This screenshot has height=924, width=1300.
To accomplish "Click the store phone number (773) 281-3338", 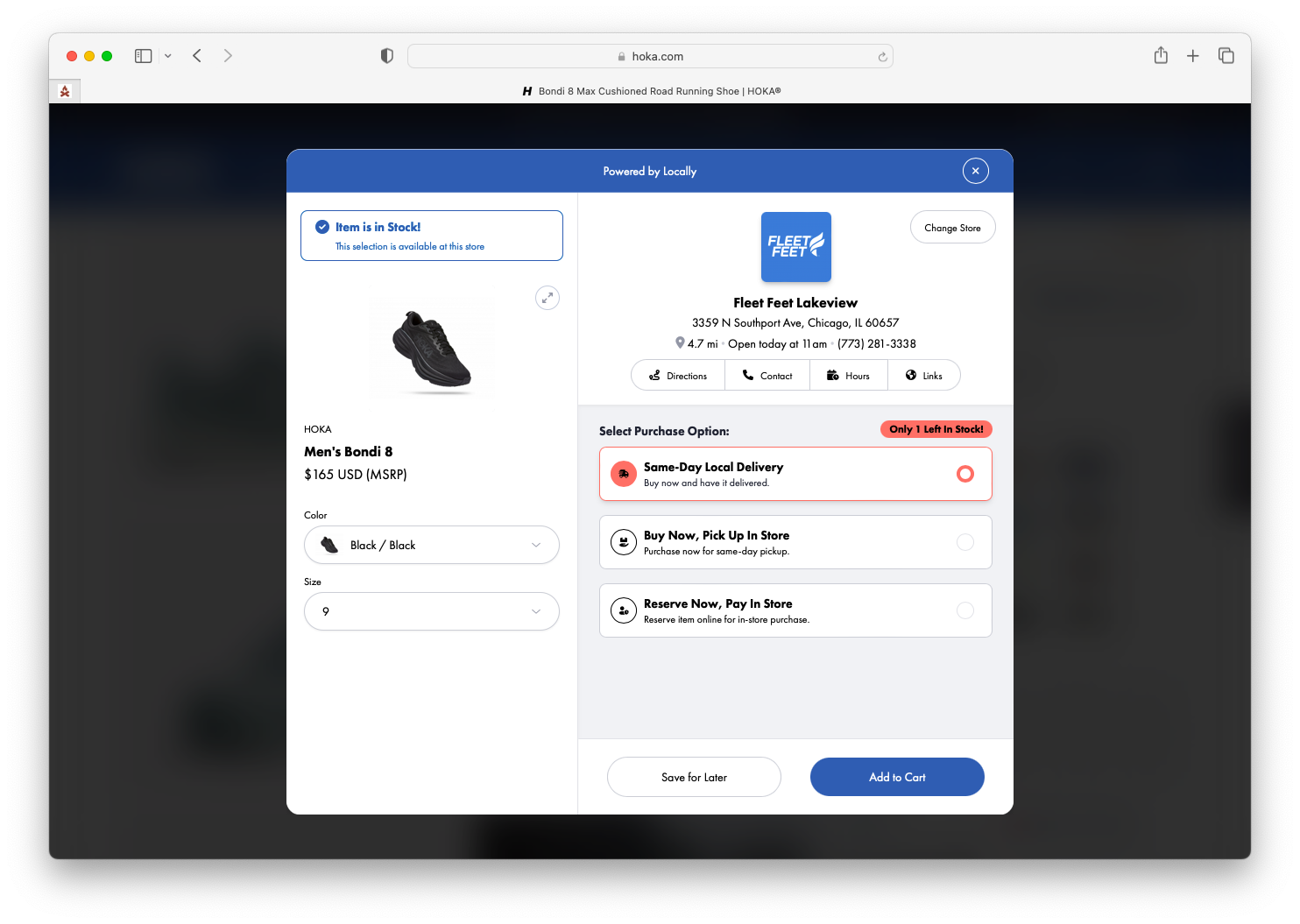I will coord(877,344).
